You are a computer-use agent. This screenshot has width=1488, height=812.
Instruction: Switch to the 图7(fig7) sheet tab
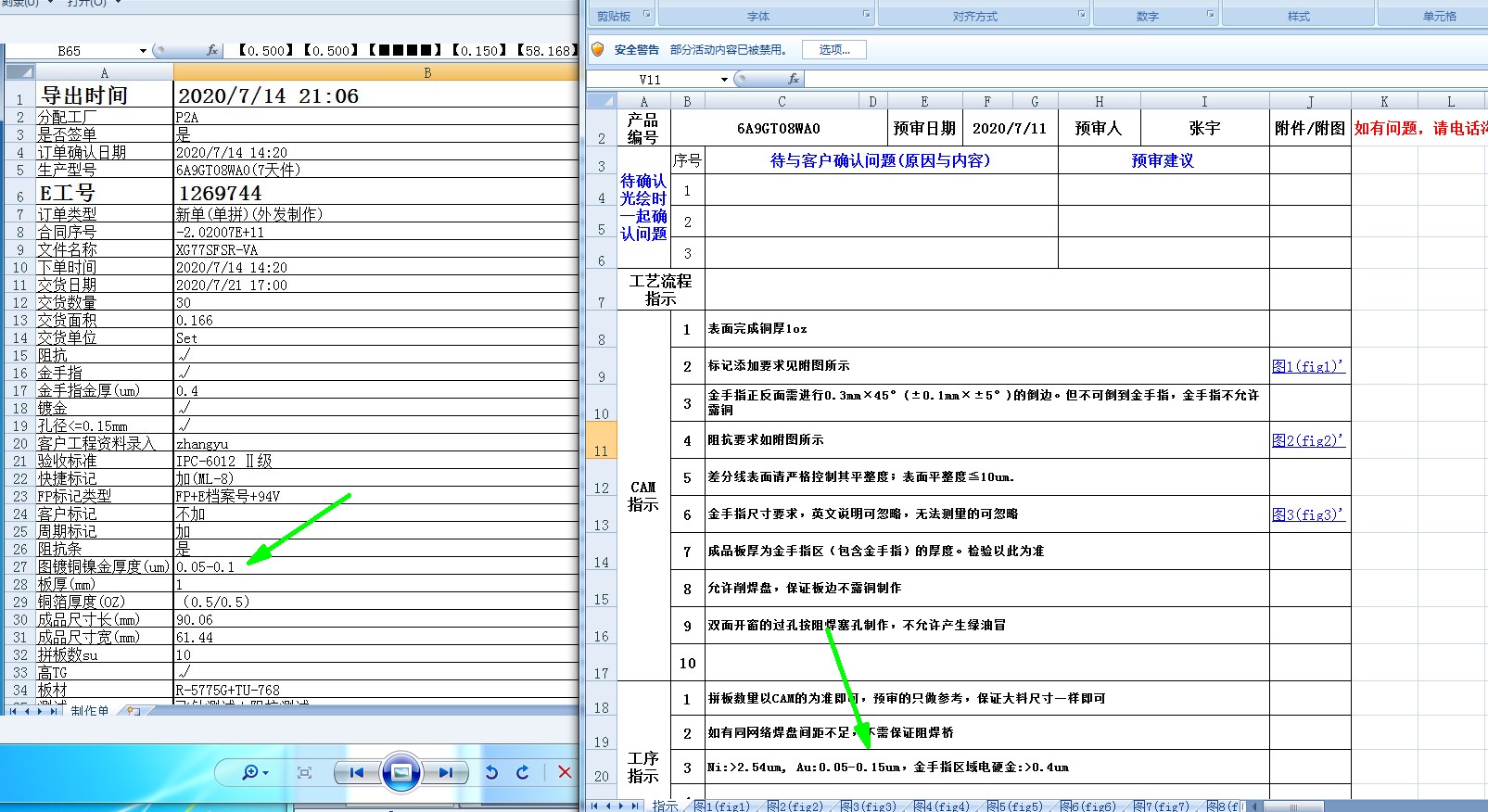point(1162,806)
